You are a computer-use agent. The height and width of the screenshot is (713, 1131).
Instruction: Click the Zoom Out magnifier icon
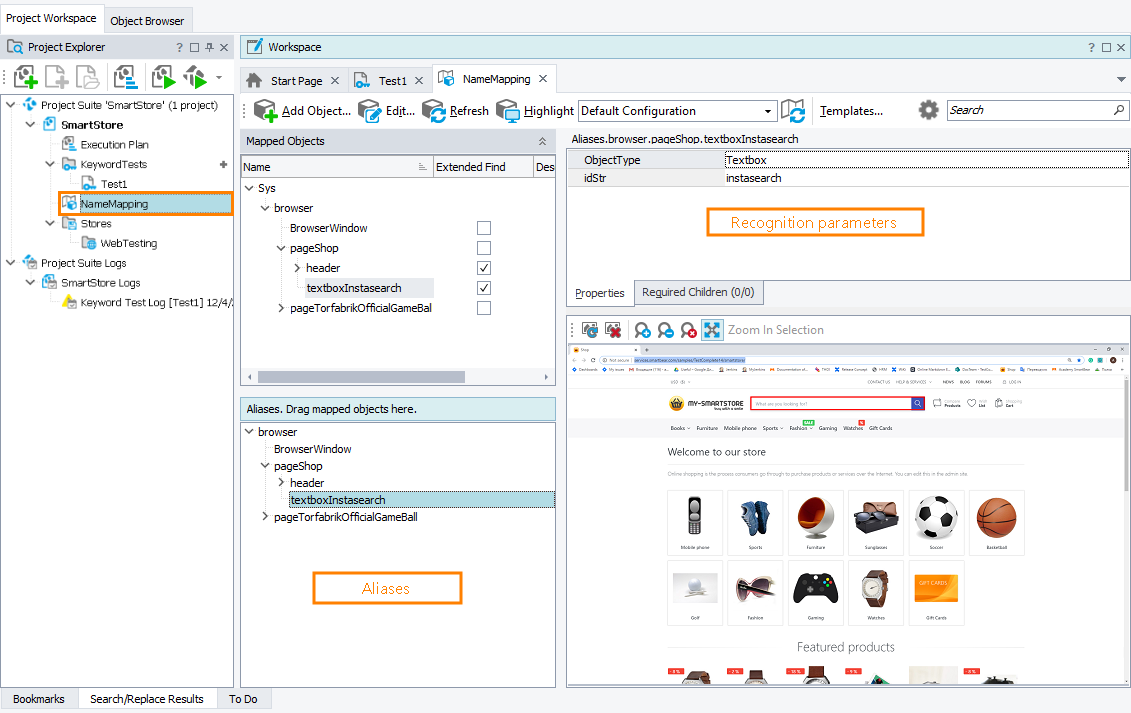click(x=664, y=329)
